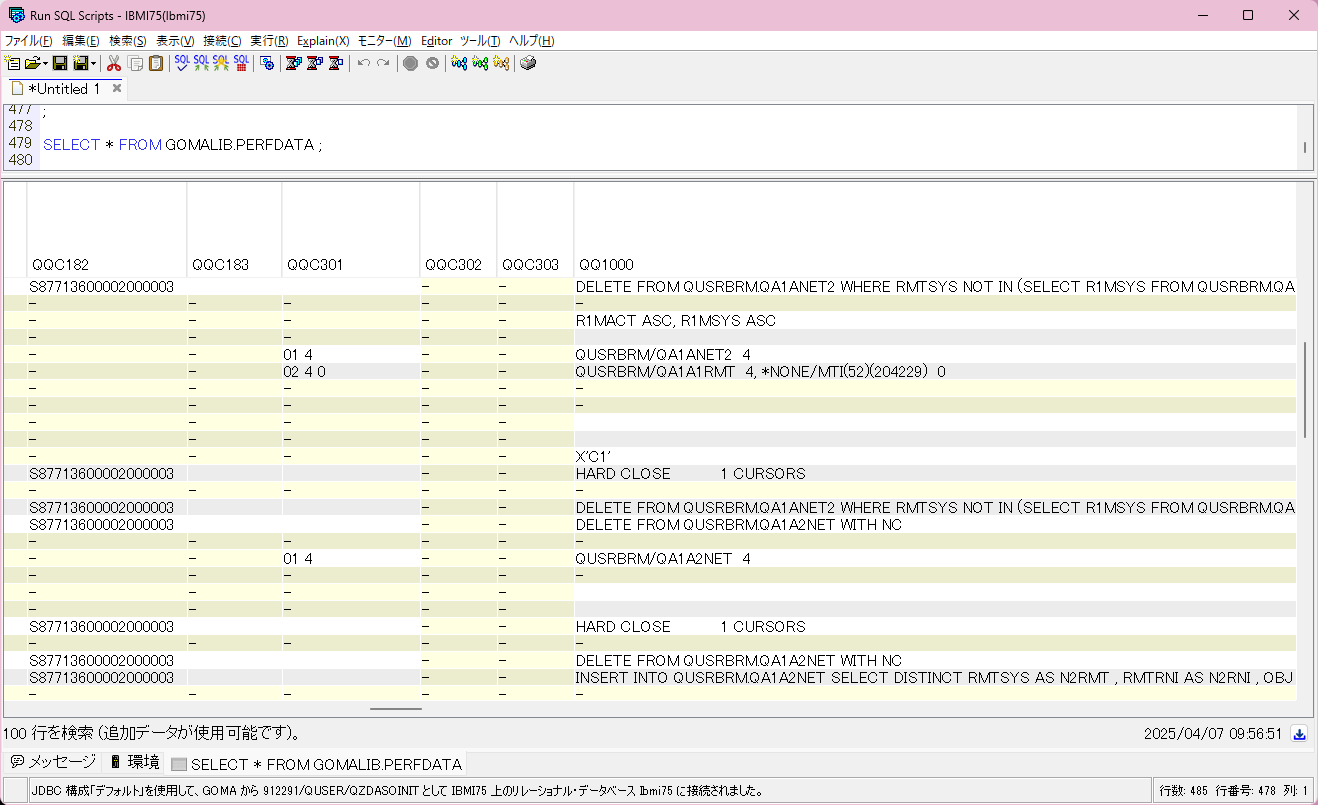
Task: Open the 接続(C) menu
Action: (222, 41)
